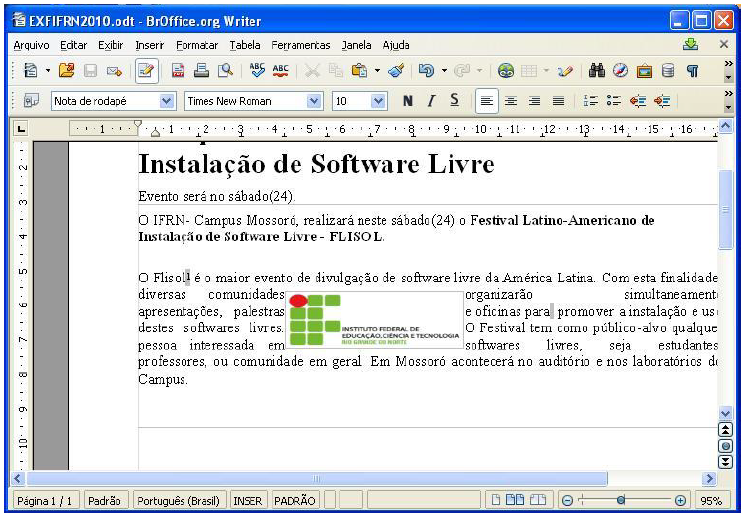Run the spelling and grammar check
The width and height of the screenshot is (747, 515).
click(x=257, y=71)
